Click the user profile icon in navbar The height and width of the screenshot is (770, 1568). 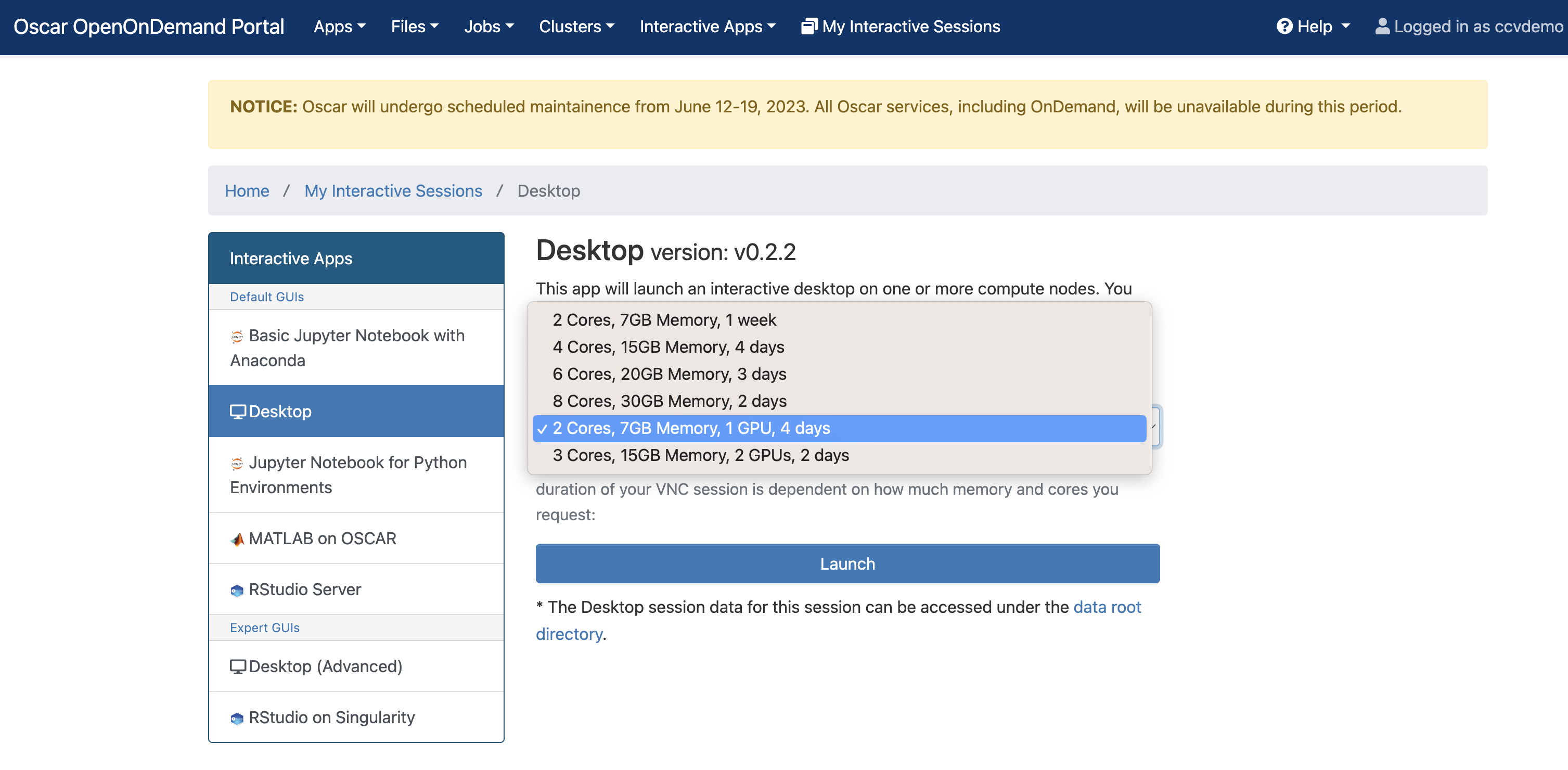coord(1382,26)
